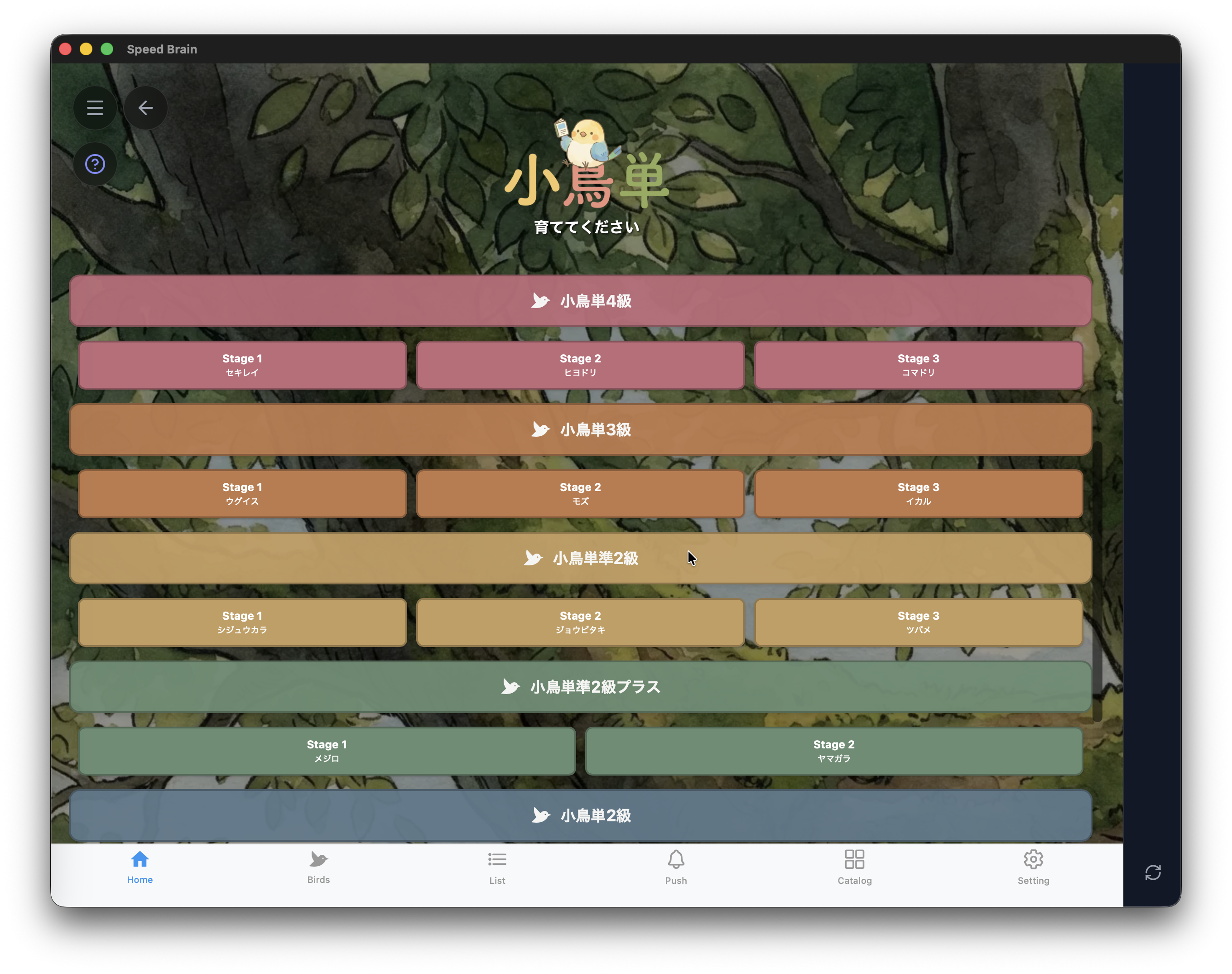Expand the 小鳥単準2級 section header

click(580, 558)
